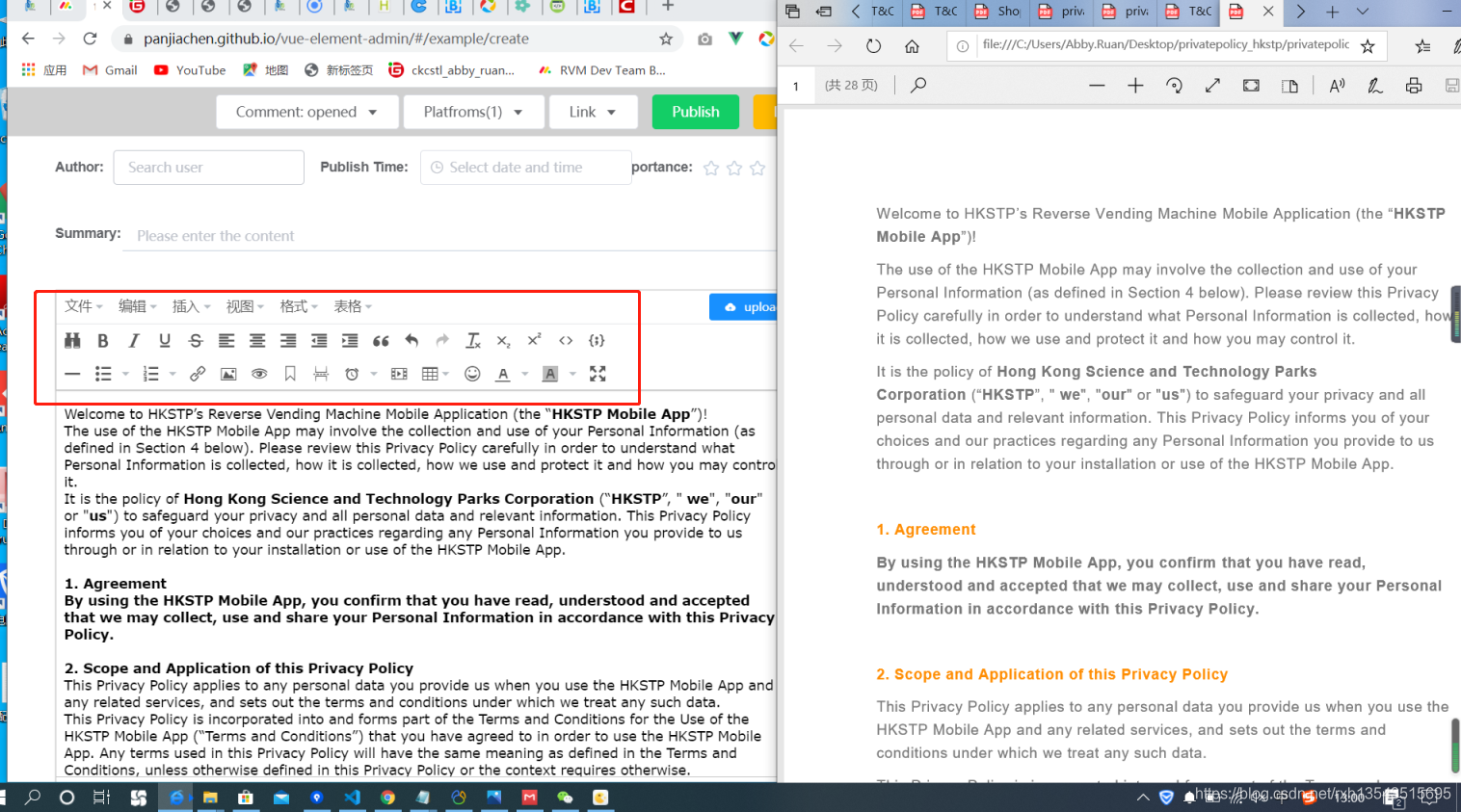The width and height of the screenshot is (1461, 812).
Task: Open the emoticons smiley picker
Action: coord(472,374)
